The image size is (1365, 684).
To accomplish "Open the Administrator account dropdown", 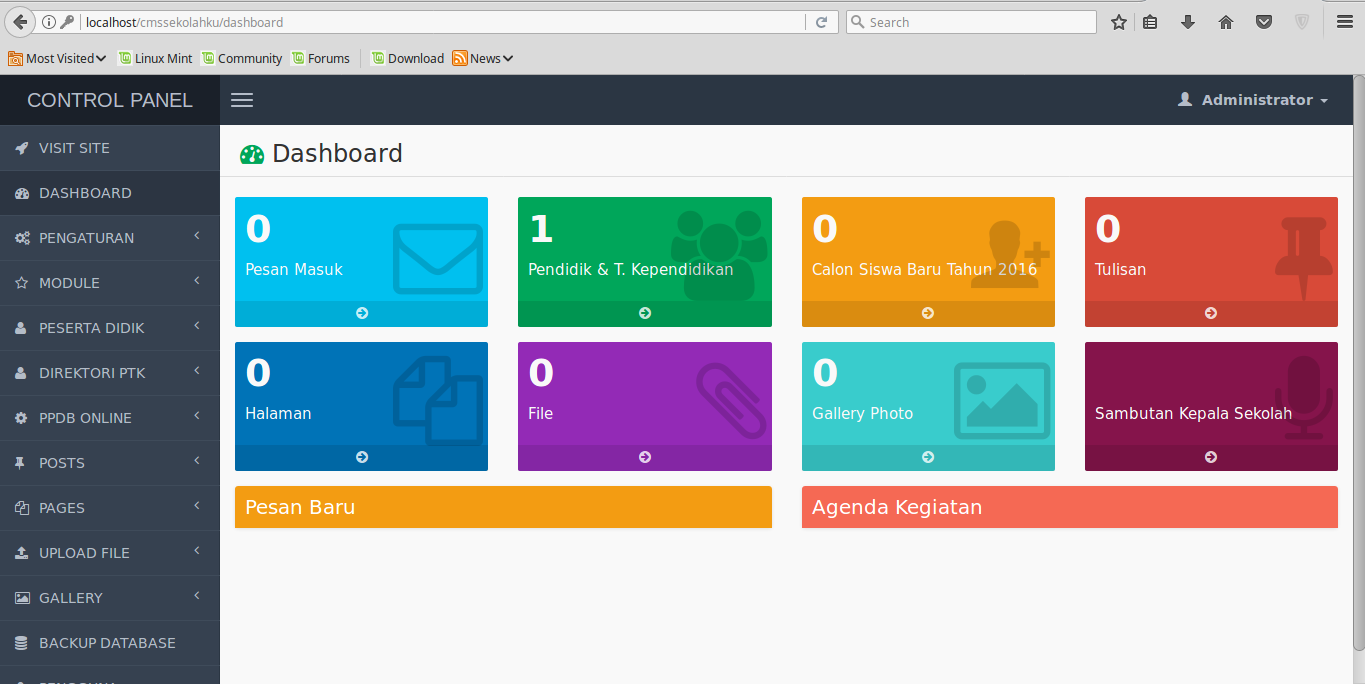I will [1252, 99].
